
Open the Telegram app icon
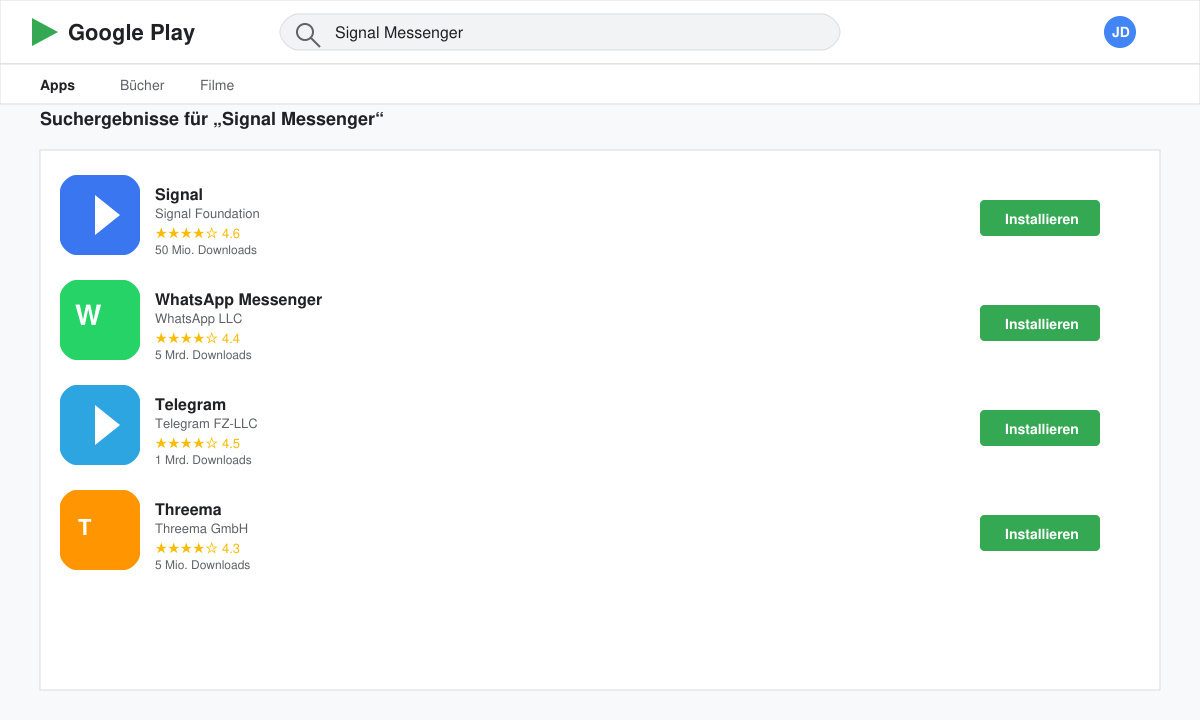point(100,425)
